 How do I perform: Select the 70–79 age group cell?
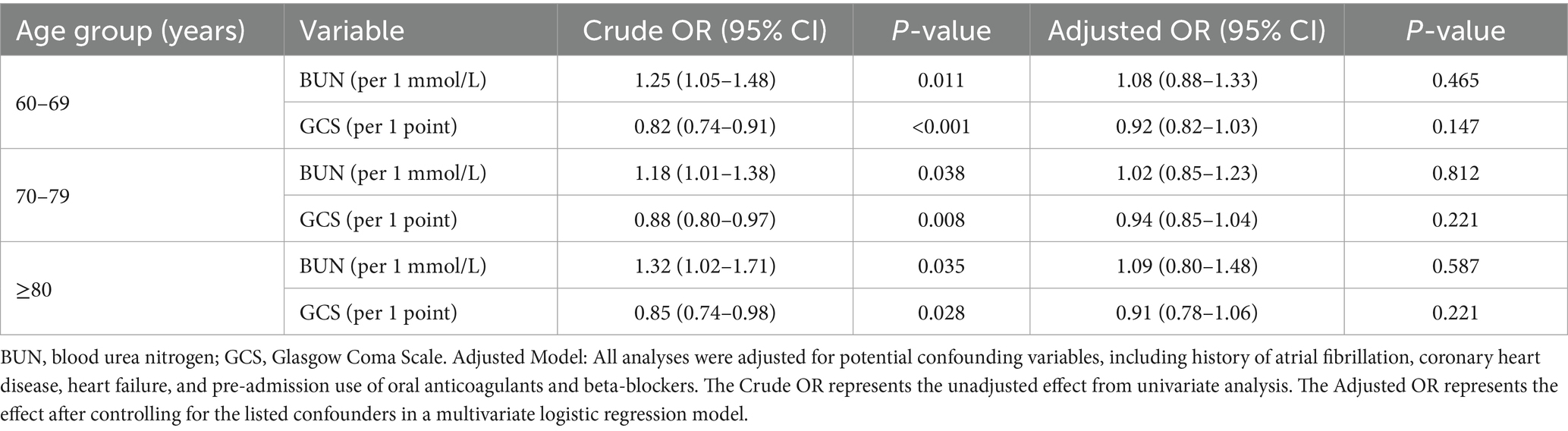(x=42, y=197)
